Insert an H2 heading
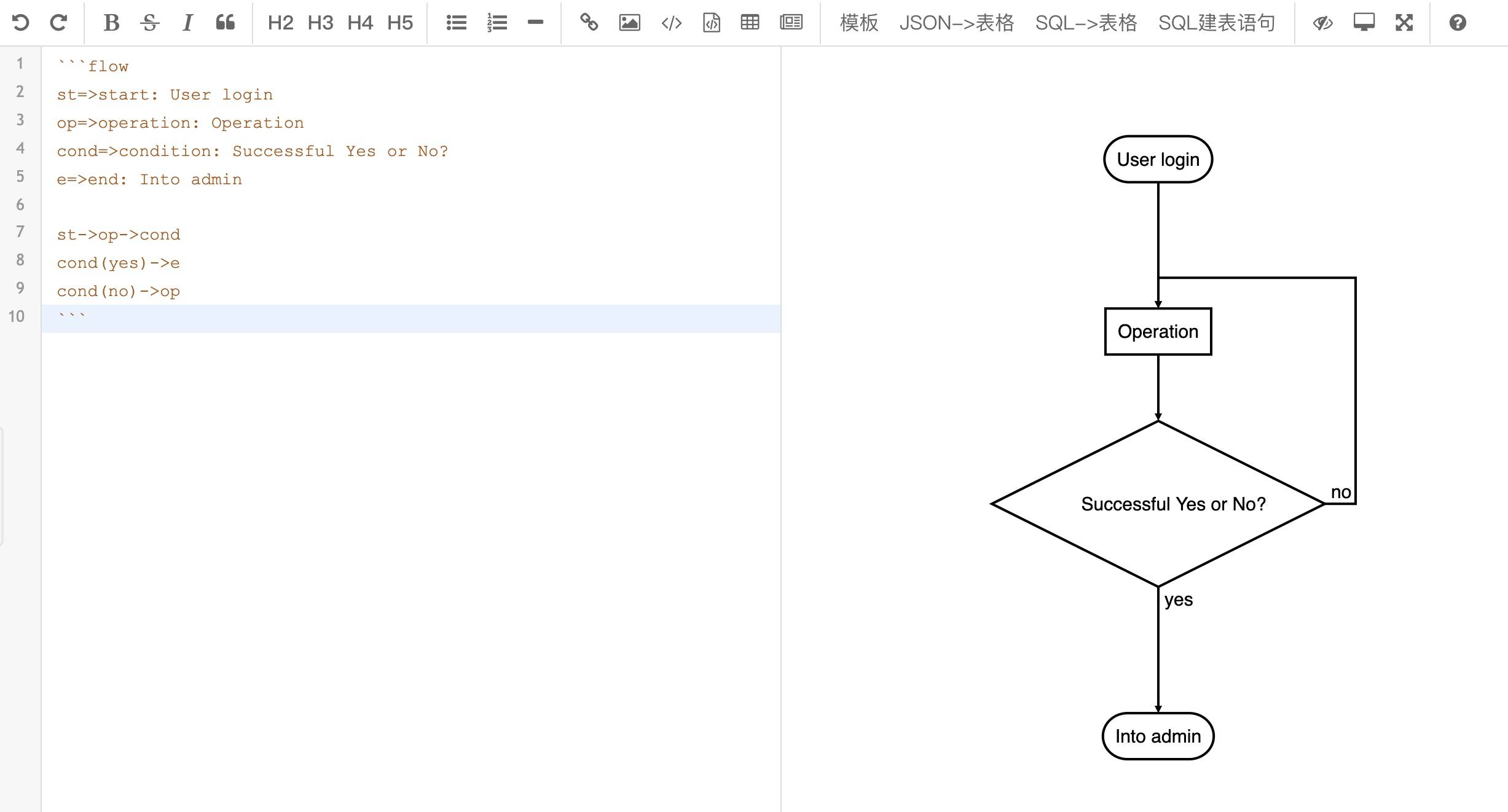The image size is (1508, 812). tap(280, 23)
